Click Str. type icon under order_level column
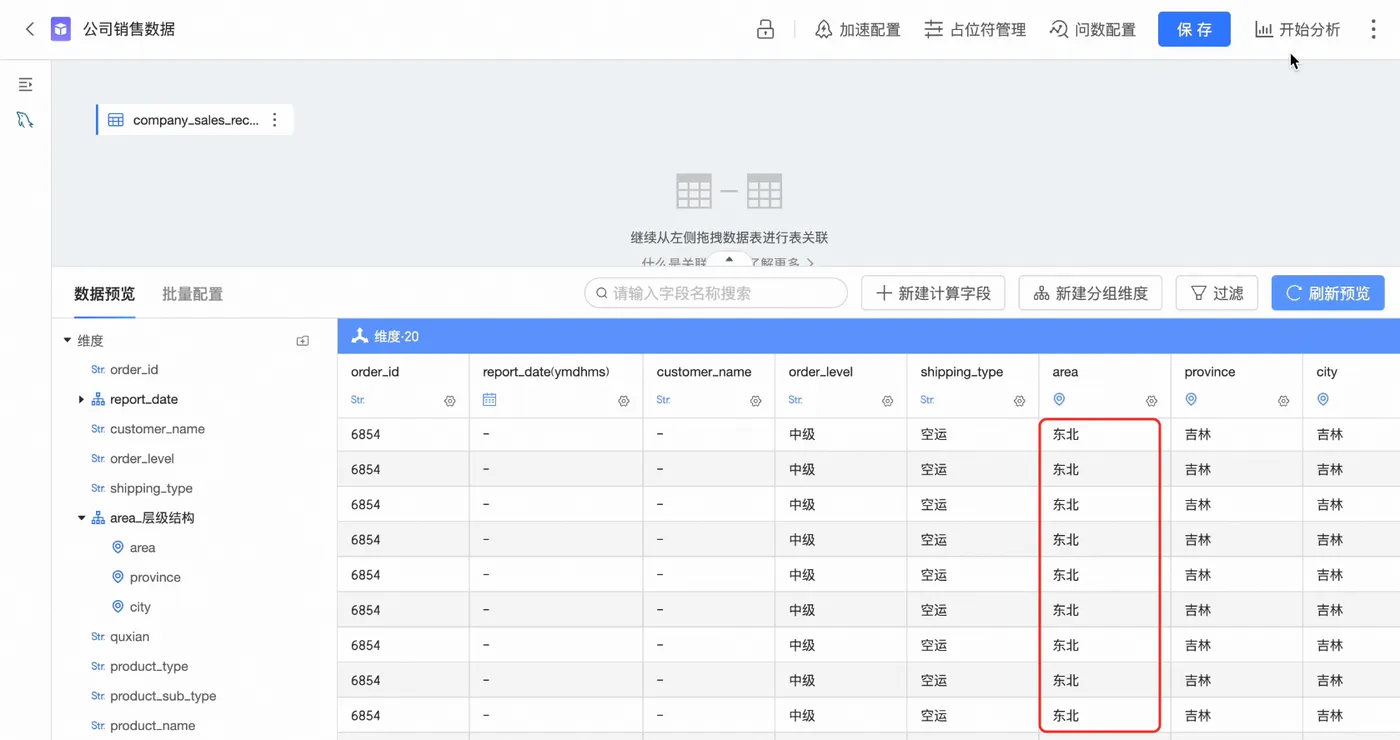The width and height of the screenshot is (1400, 740). click(796, 400)
